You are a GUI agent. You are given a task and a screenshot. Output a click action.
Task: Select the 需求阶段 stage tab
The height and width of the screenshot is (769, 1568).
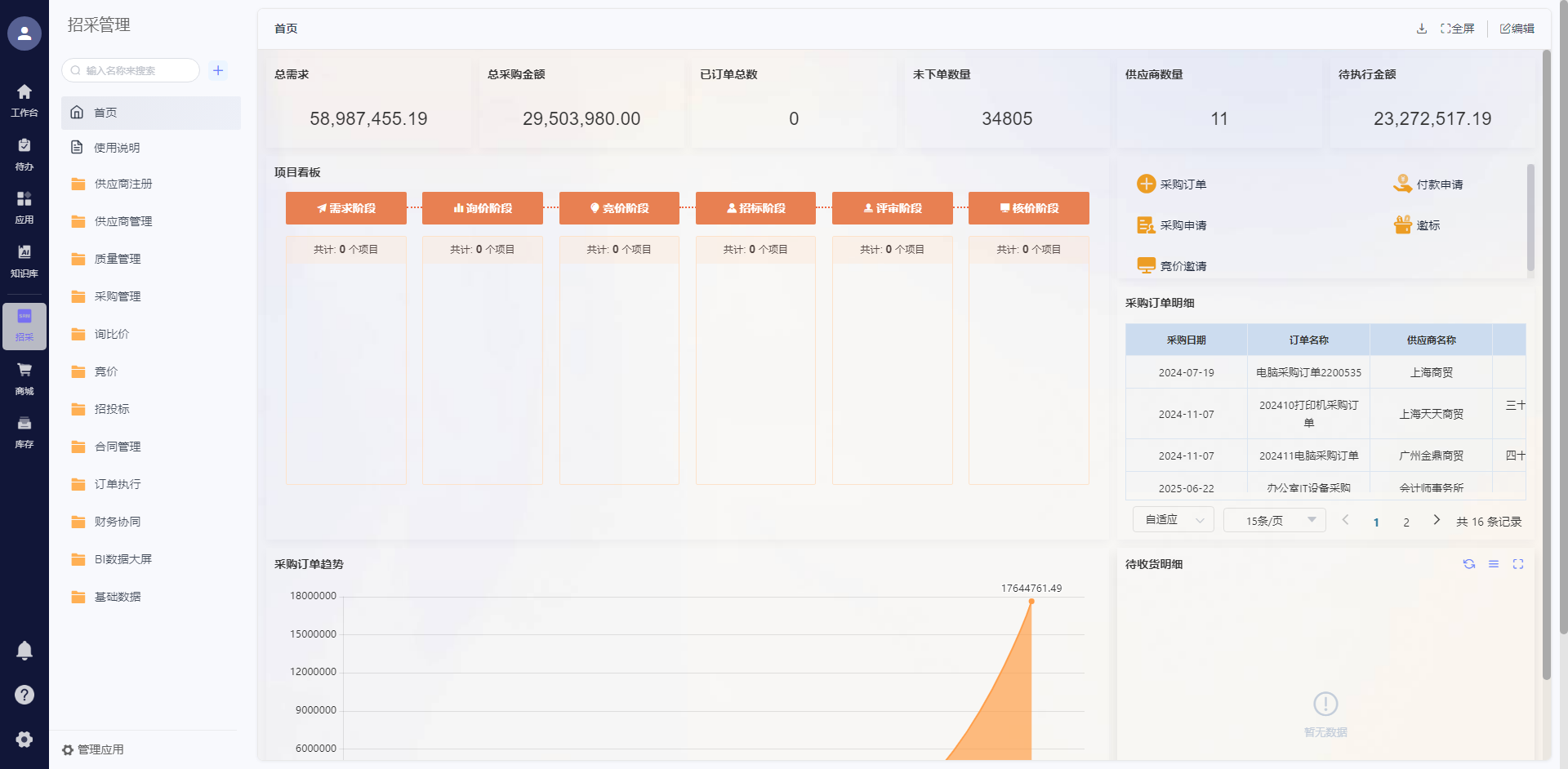tap(345, 208)
